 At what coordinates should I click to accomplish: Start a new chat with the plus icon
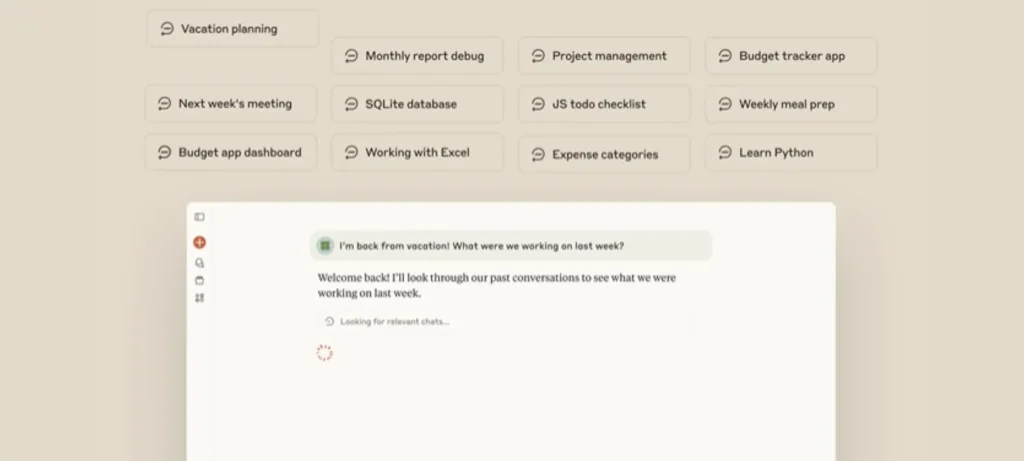(199, 242)
